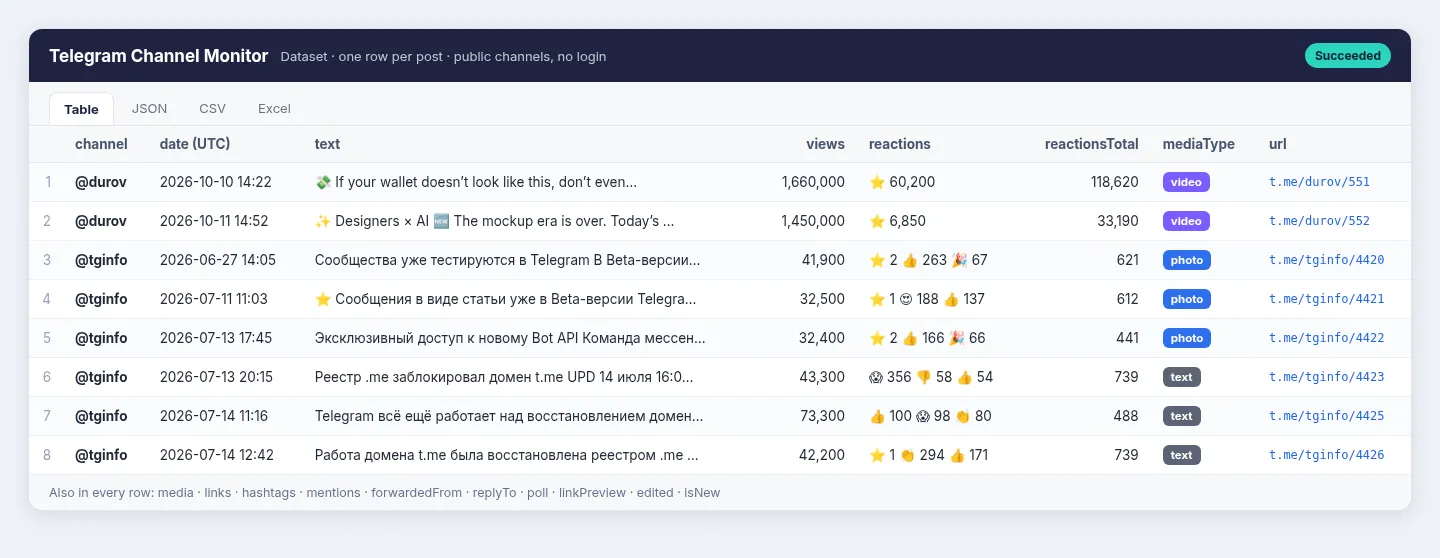Click video badge in row 1

click(1186, 182)
